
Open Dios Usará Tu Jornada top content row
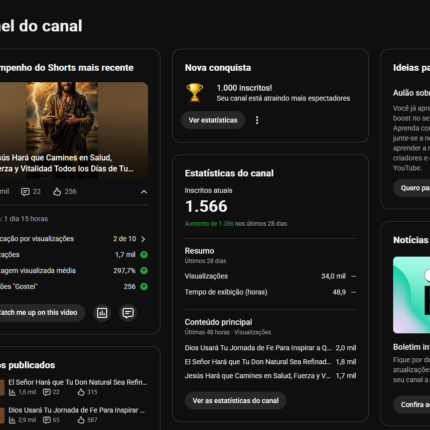[270, 348]
